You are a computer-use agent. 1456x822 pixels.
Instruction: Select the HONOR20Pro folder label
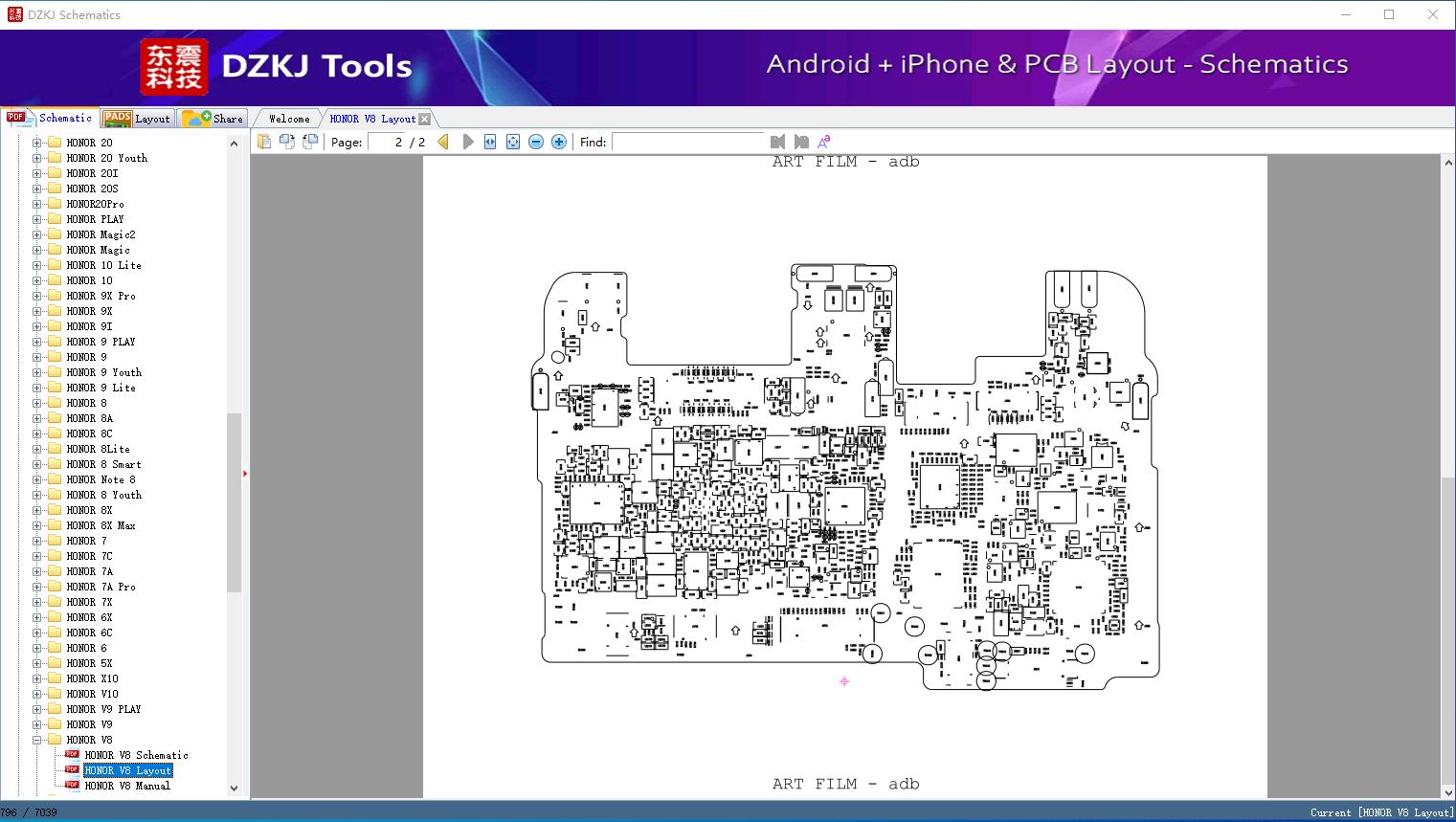click(95, 204)
